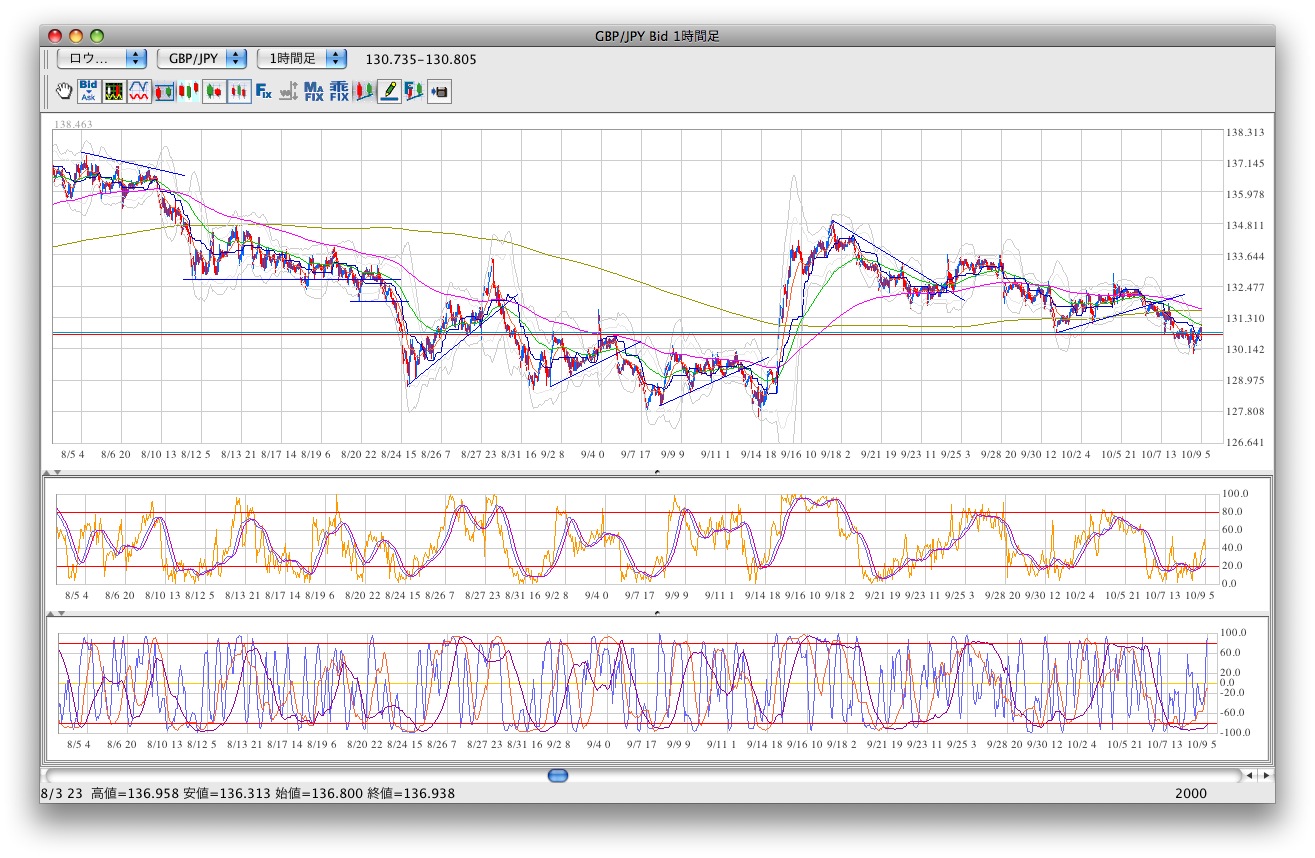Click the 132.477 price axis label
The image size is (1315, 858).
[x=1247, y=288]
